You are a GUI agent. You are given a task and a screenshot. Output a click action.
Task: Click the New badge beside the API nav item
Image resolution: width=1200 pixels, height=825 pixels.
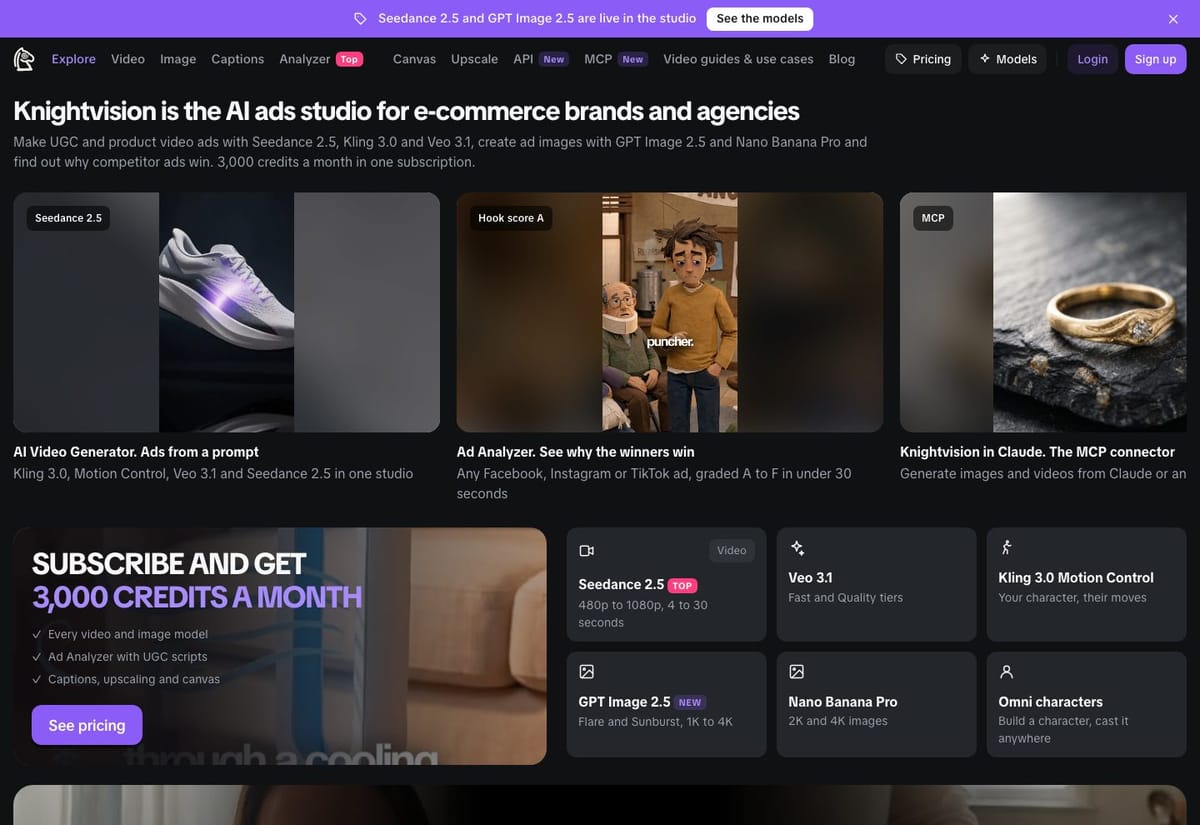click(x=554, y=59)
